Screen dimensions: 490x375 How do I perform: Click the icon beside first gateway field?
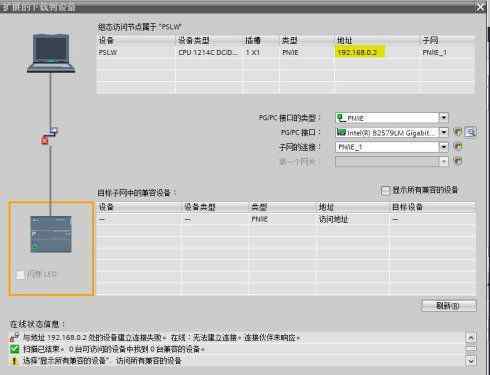(458, 162)
